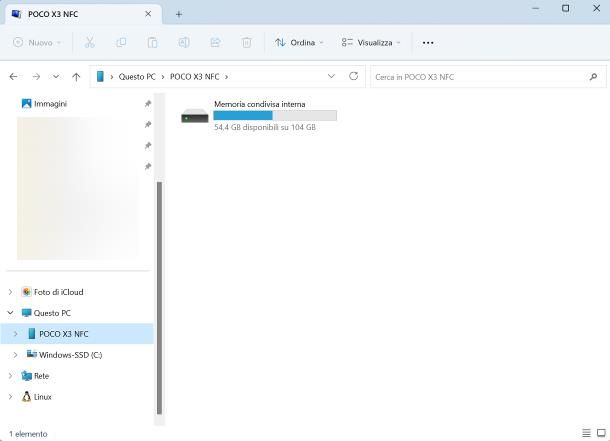The height and width of the screenshot is (441, 610).
Task: Click the phone icon in address bar
Action: point(100,76)
